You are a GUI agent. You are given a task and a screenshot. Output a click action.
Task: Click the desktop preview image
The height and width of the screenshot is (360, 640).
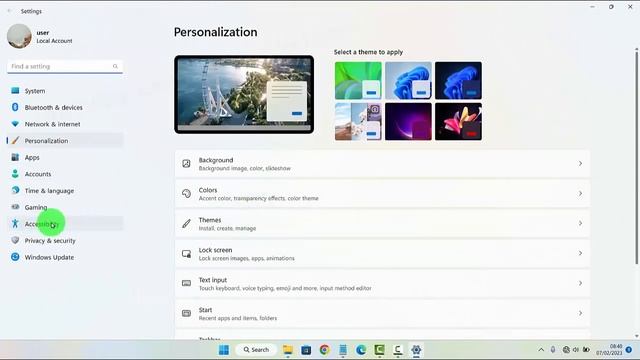(x=244, y=94)
